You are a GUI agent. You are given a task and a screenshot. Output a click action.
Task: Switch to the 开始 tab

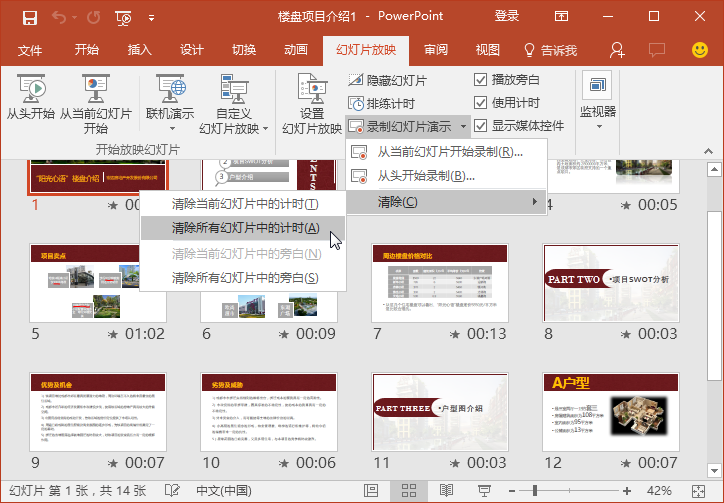87,50
